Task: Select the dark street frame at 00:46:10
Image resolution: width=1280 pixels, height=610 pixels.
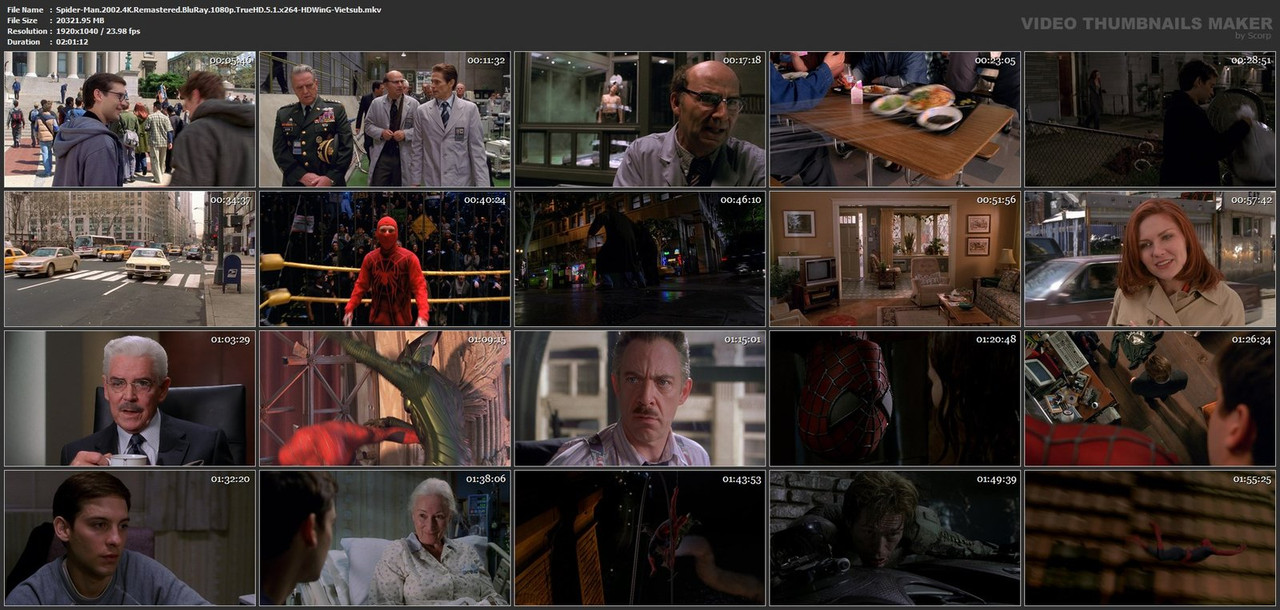Action: (x=640, y=259)
